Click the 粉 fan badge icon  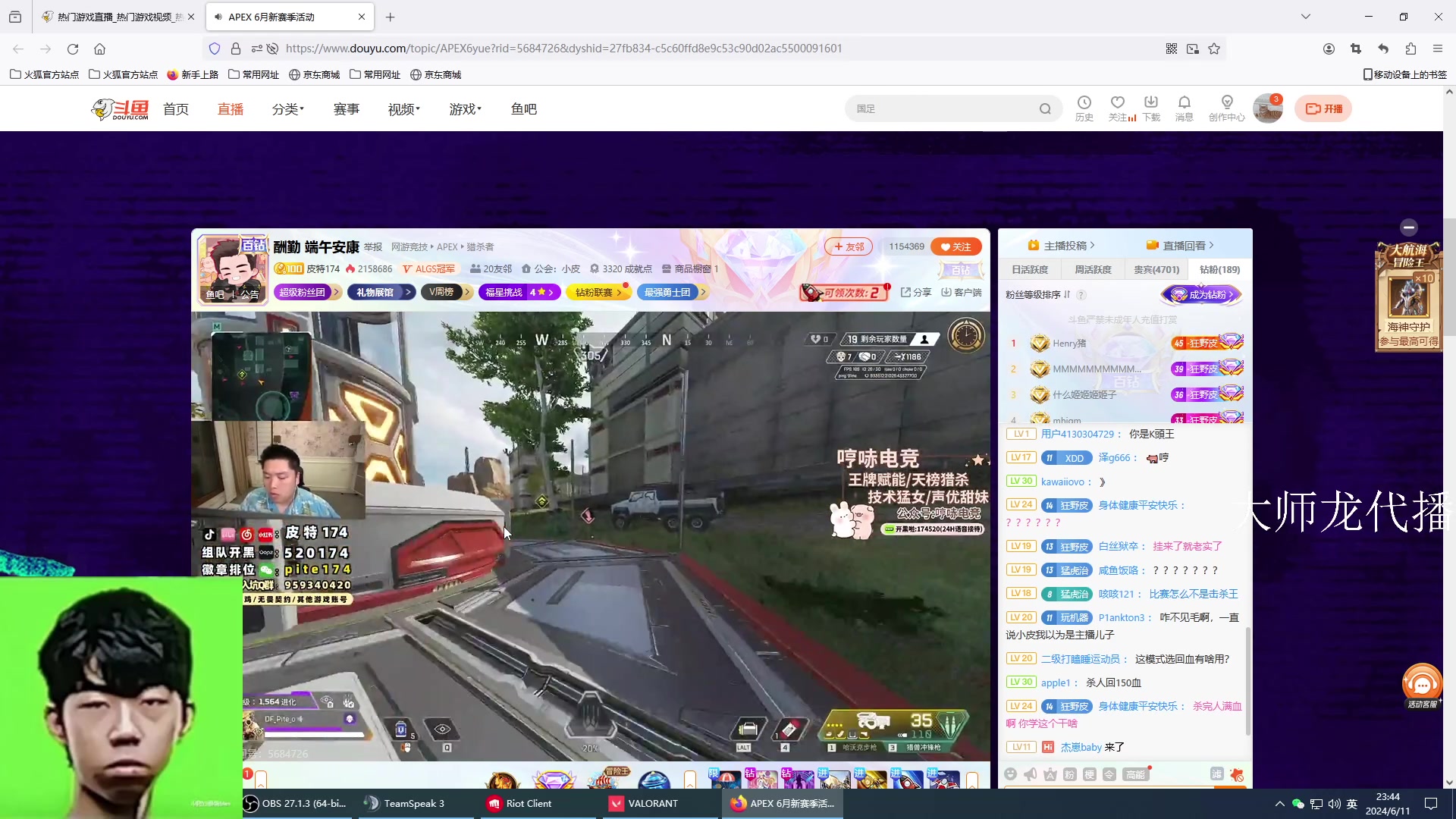tap(1069, 773)
